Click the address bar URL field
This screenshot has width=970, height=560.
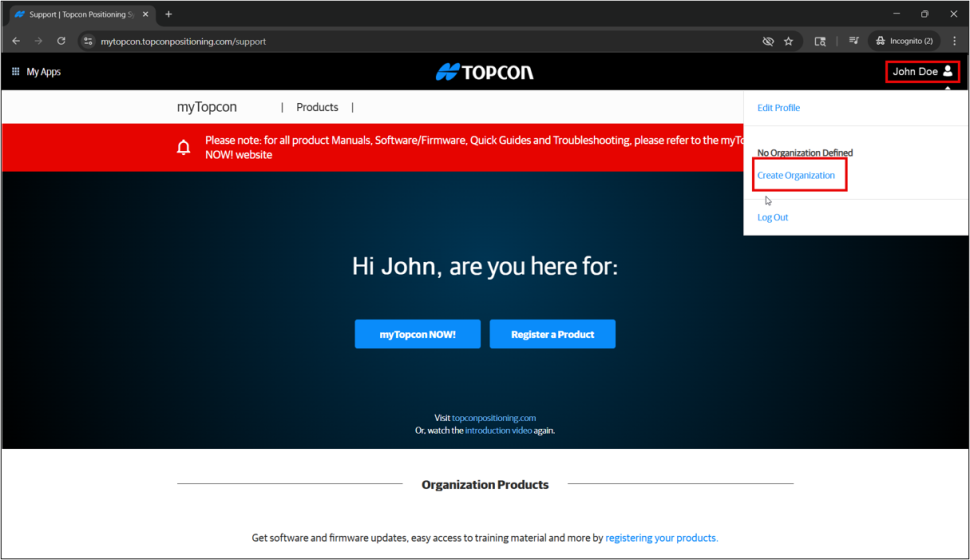click(400, 41)
